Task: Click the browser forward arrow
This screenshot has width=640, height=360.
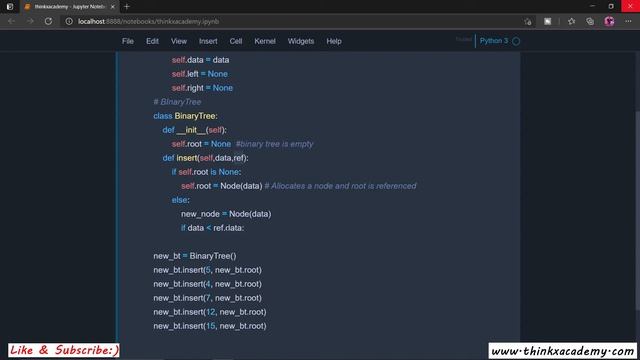Action: 30,21
